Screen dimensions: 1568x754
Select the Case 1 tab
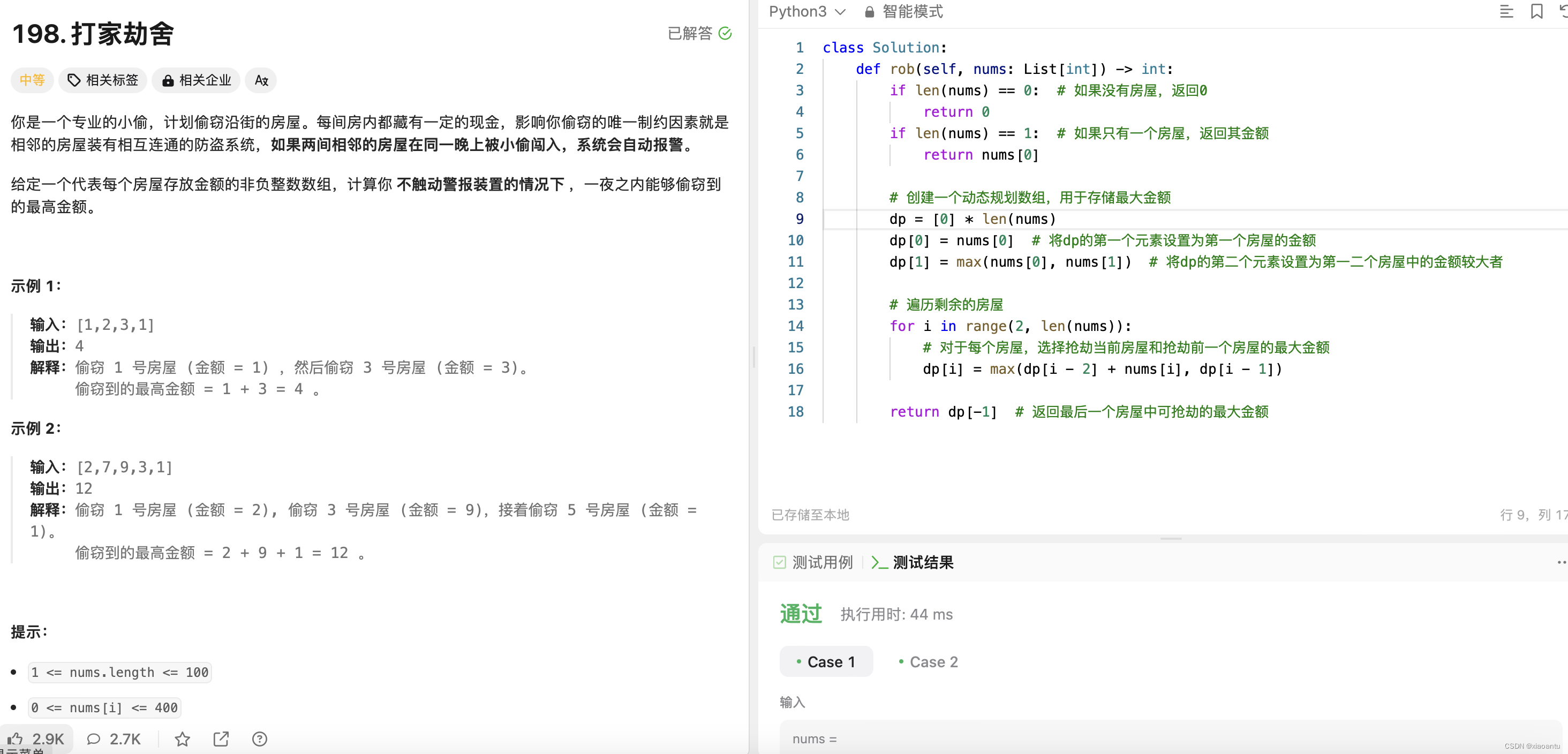[826, 661]
